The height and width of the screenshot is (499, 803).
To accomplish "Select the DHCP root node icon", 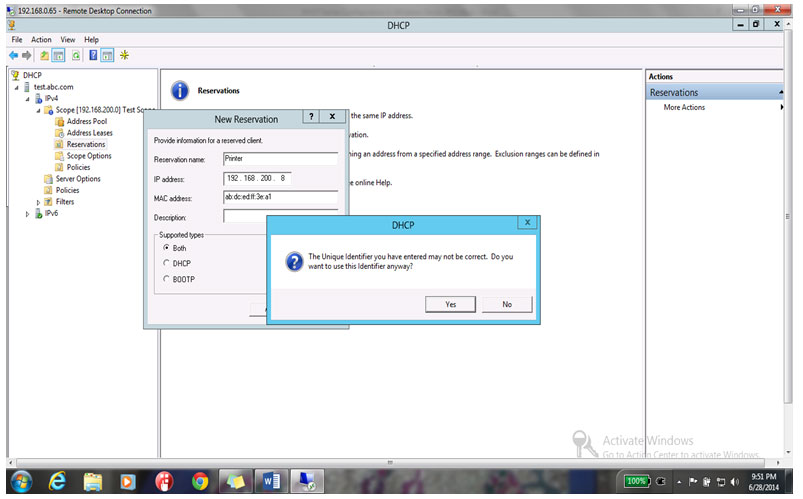I will coord(15,75).
